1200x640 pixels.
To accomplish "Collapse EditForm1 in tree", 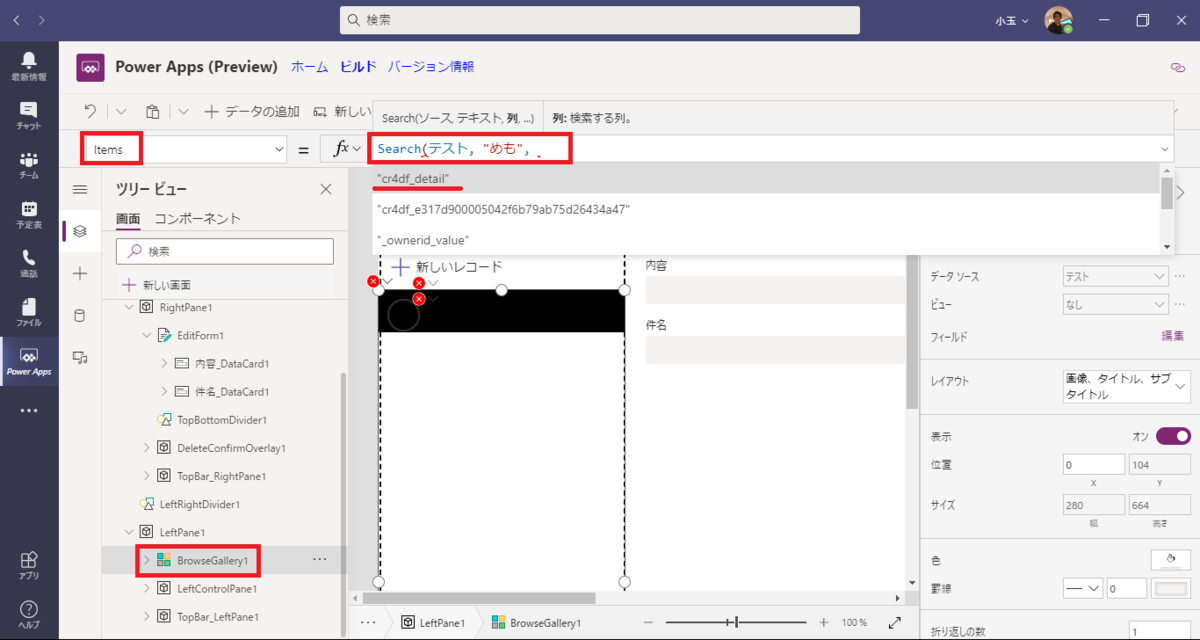I will click(147, 335).
